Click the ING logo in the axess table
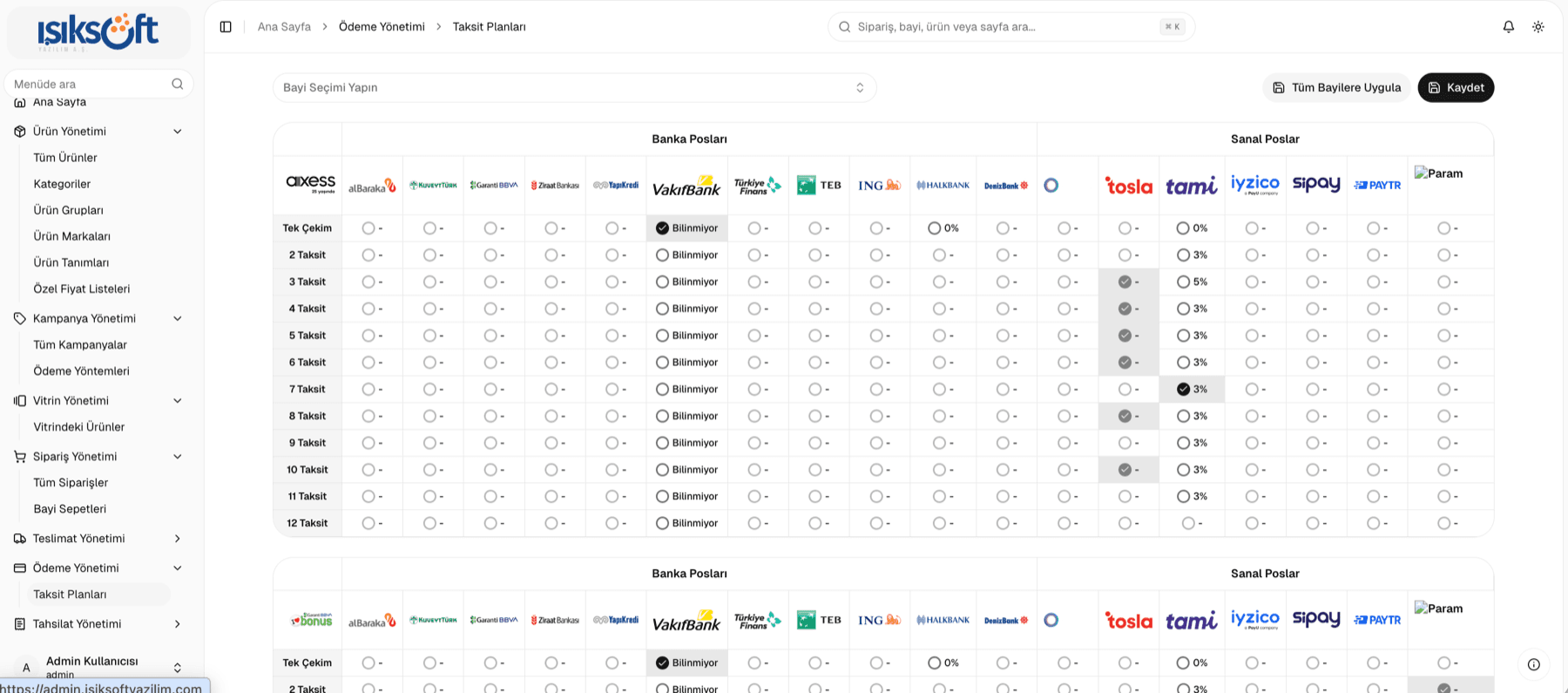This screenshot has width=1568, height=693. click(879, 185)
